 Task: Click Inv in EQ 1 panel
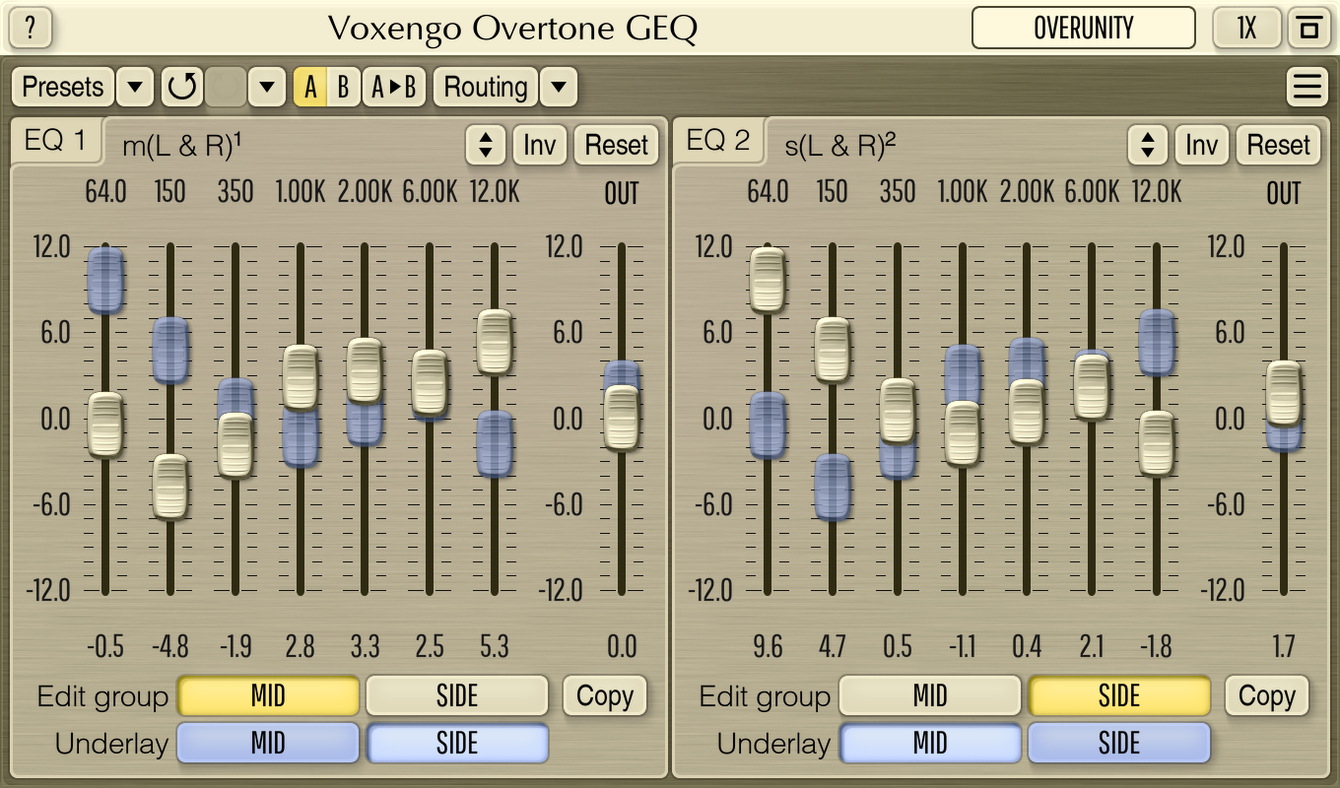pos(540,145)
